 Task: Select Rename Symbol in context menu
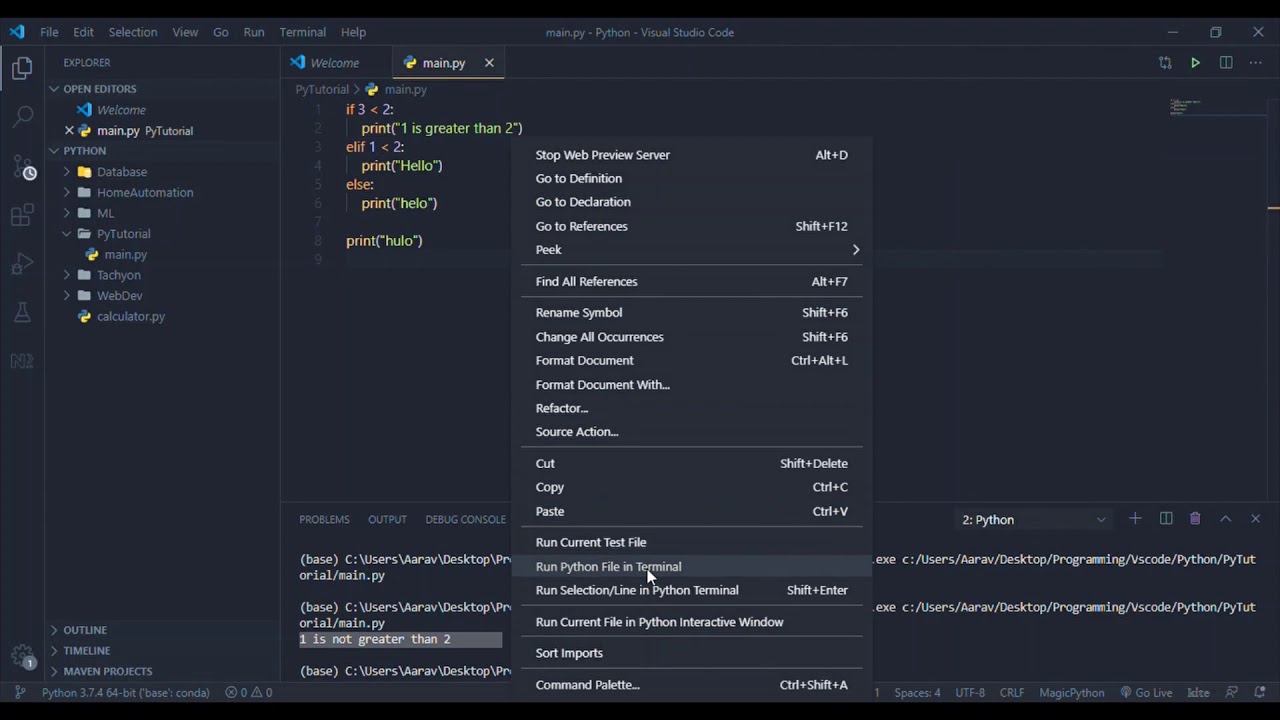[x=691, y=313]
